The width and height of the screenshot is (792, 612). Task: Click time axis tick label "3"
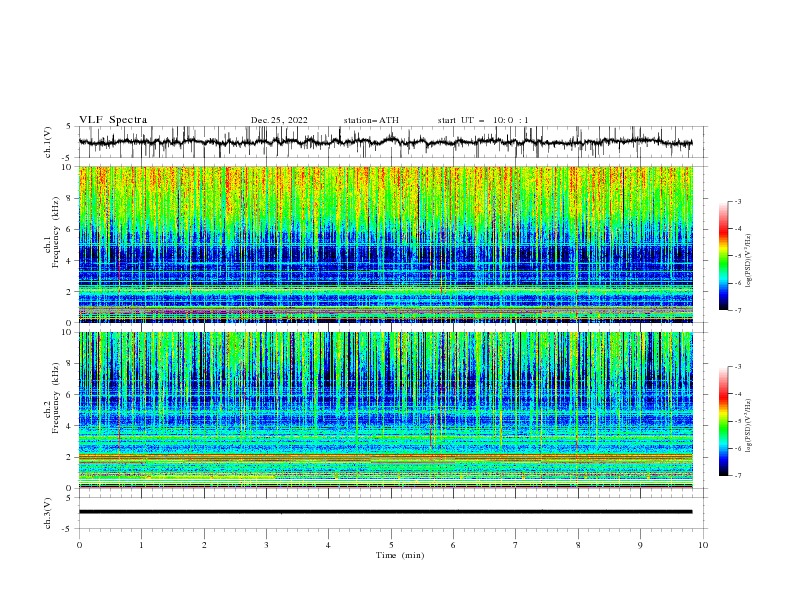click(x=266, y=545)
